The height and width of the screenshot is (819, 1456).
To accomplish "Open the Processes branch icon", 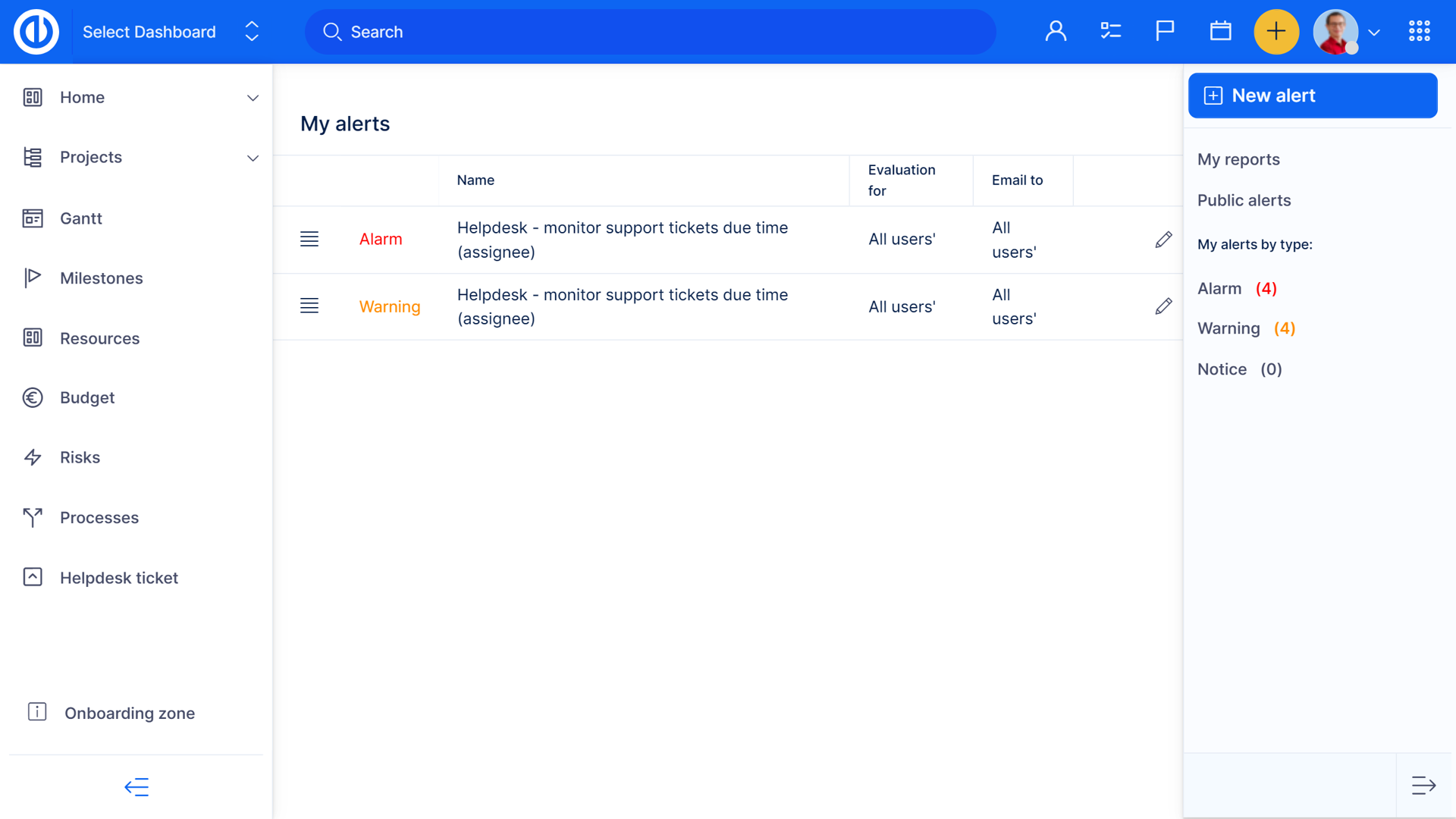I will 33,517.
